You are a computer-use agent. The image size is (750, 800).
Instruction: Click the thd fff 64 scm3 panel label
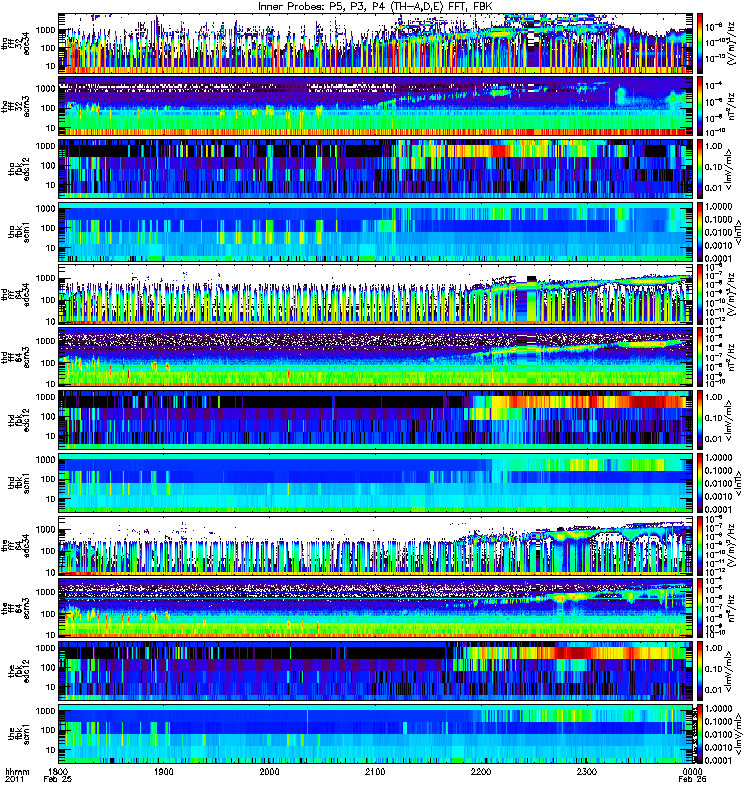coord(15,357)
